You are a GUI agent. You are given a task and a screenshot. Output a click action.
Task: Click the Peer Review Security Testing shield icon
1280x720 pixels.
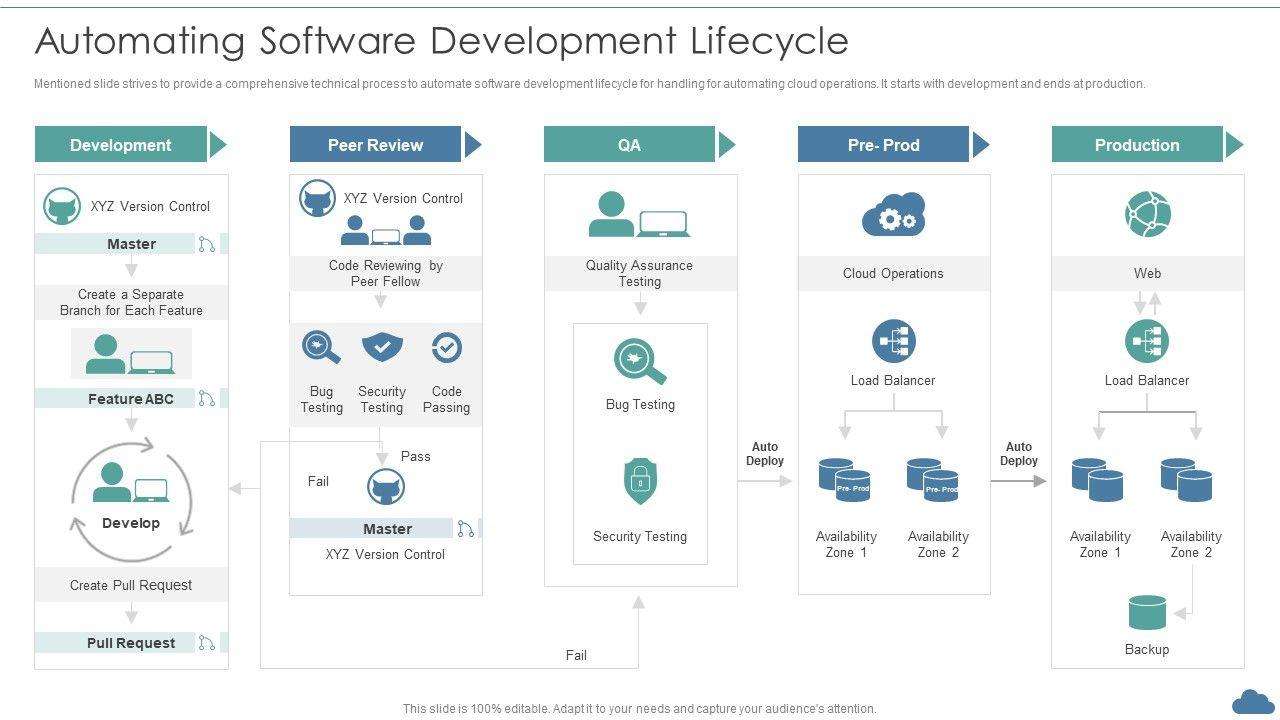click(x=381, y=348)
